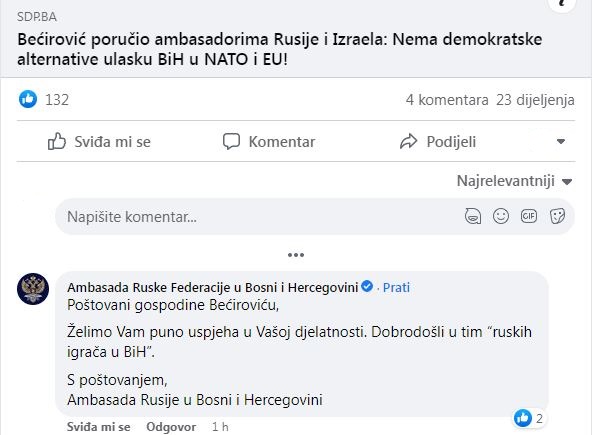592x435 pixels.
Task: View the 23 dijeljenja shares list
Action: (x=535, y=100)
